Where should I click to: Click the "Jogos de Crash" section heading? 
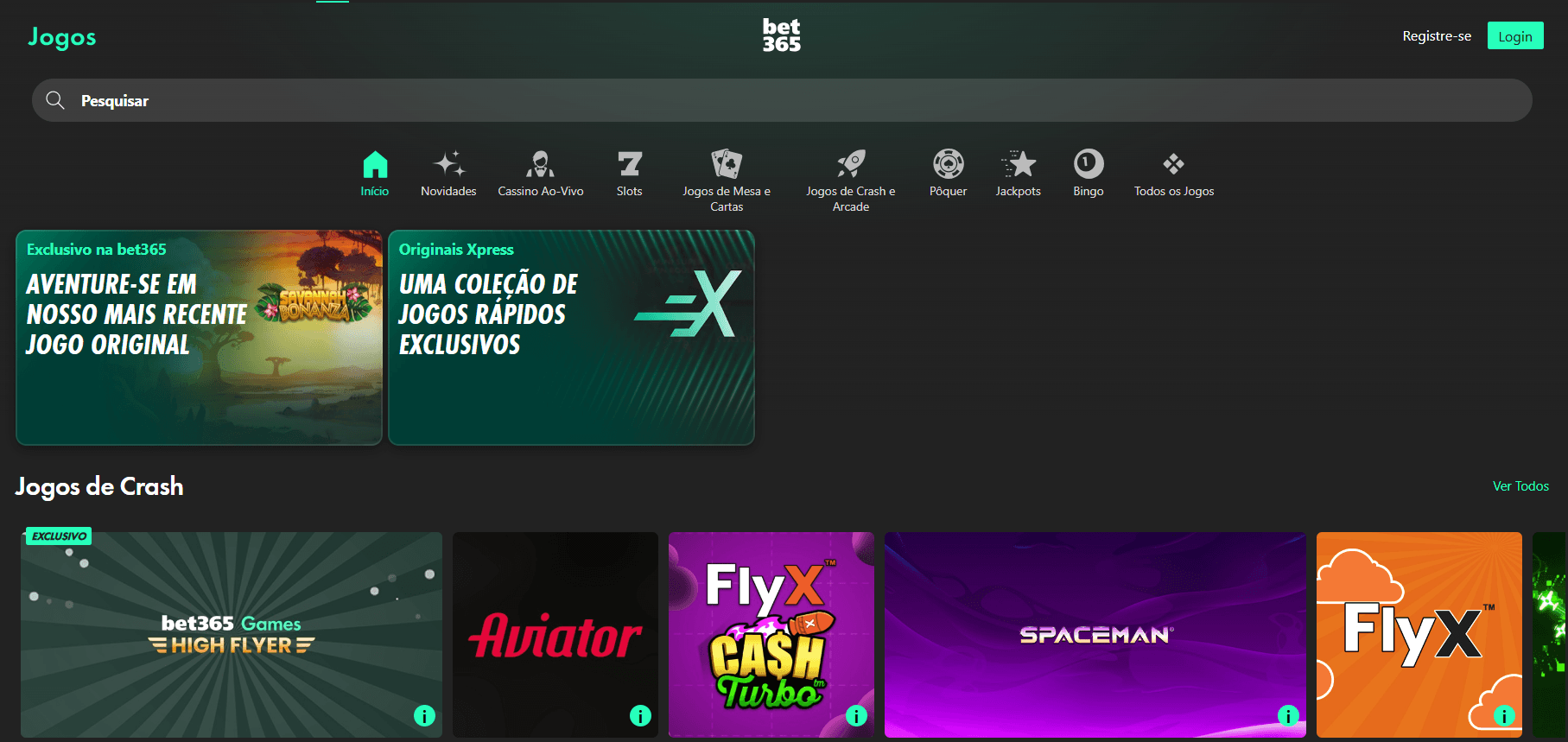[x=99, y=486]
